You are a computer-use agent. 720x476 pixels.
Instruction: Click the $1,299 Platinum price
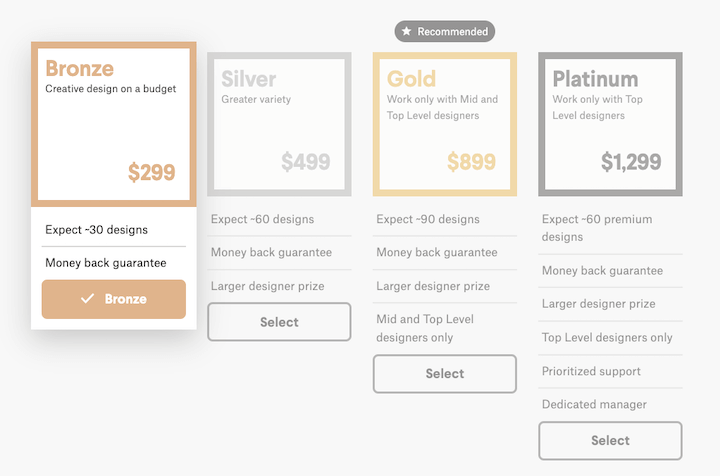pyautogui.click(x=631, y=161)
